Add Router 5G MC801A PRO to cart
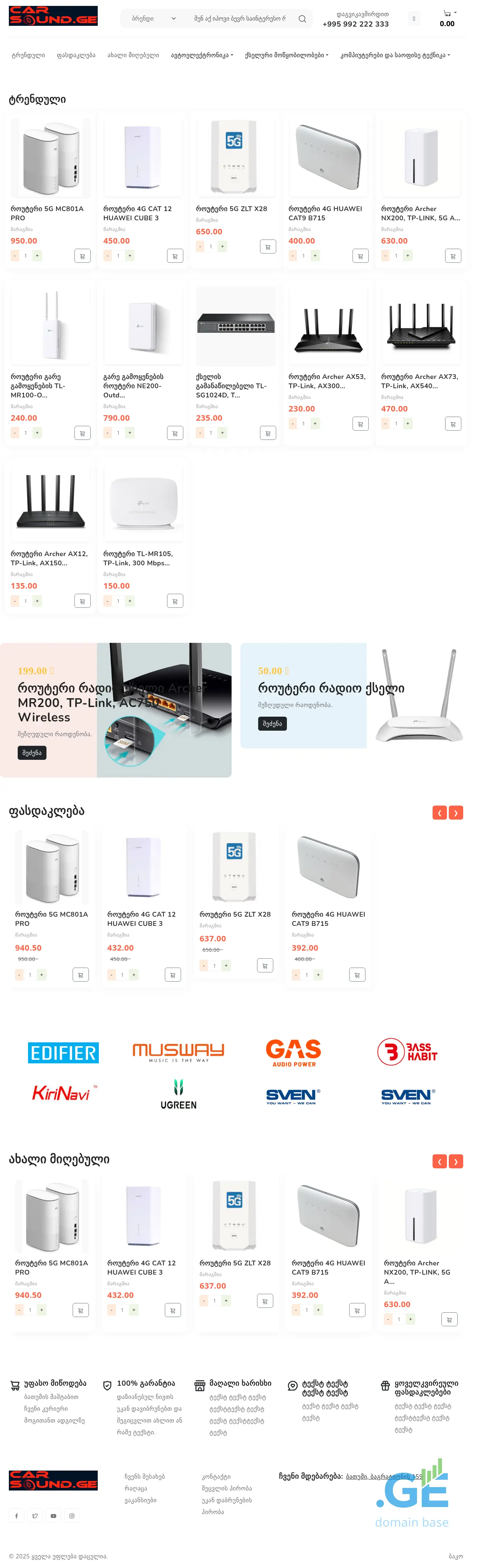The image size is (482, 1568). (82, 256)
